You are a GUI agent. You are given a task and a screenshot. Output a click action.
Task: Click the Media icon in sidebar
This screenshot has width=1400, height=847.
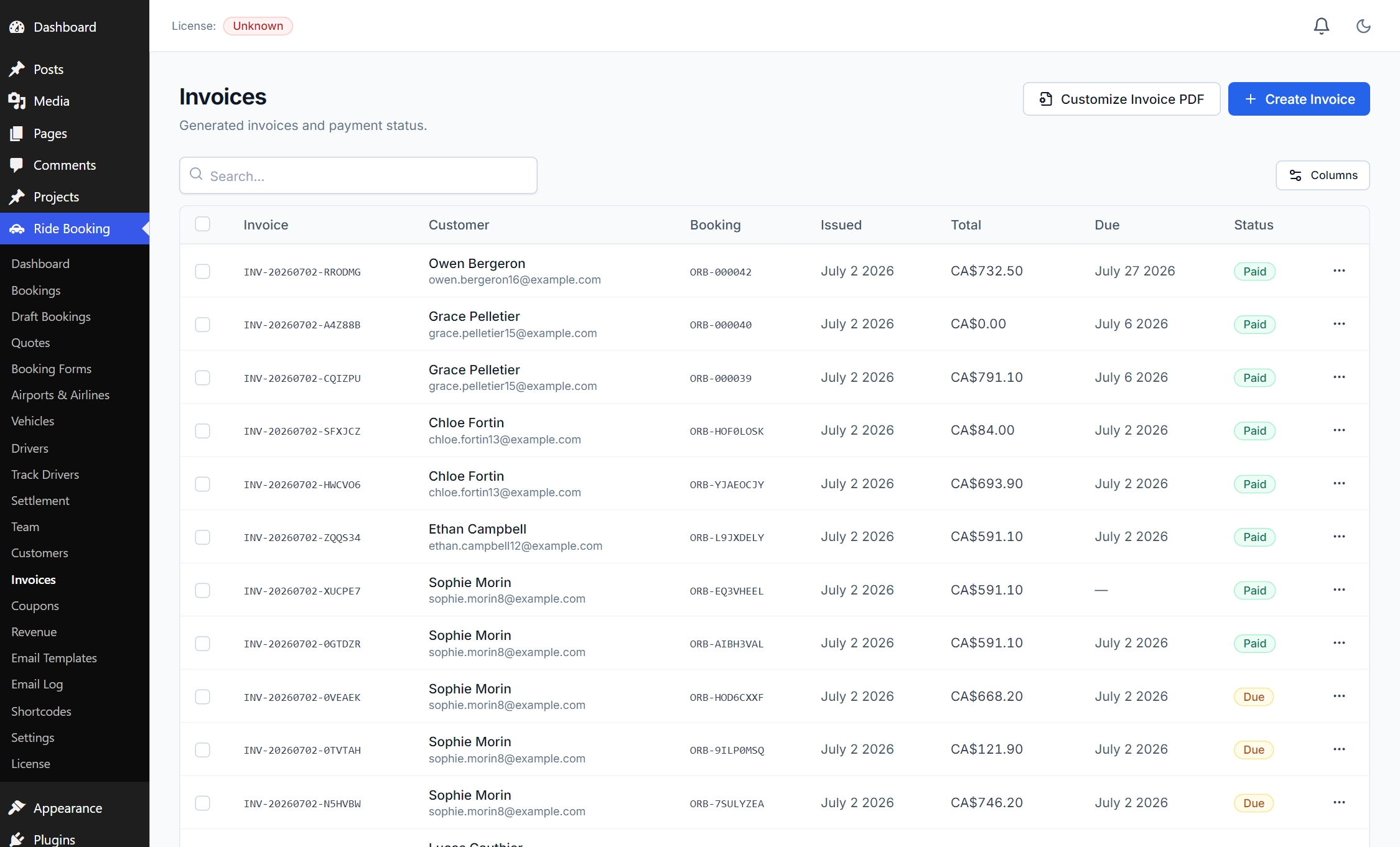pos(17,101)
